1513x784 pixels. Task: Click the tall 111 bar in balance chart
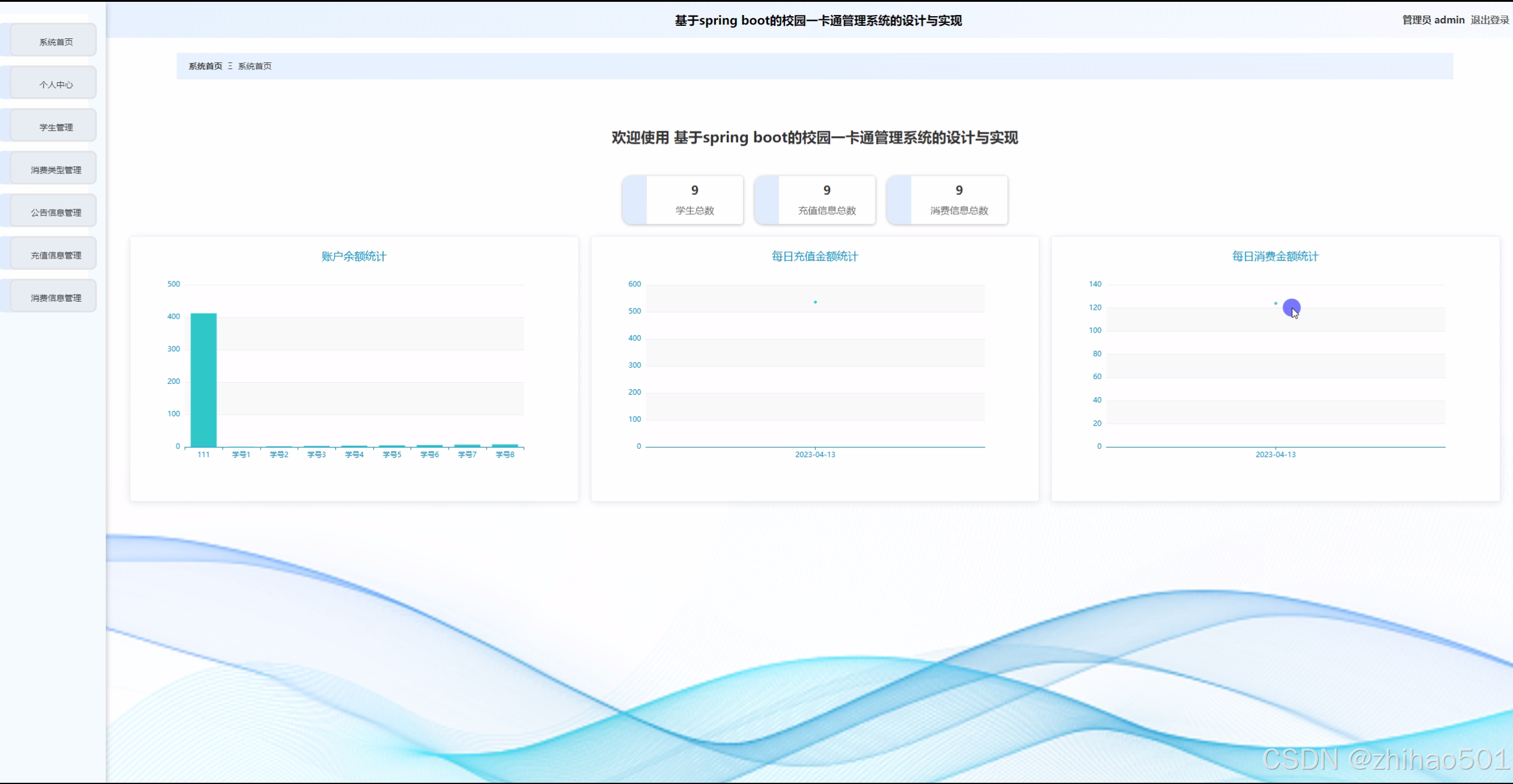[x=203, y=379]
